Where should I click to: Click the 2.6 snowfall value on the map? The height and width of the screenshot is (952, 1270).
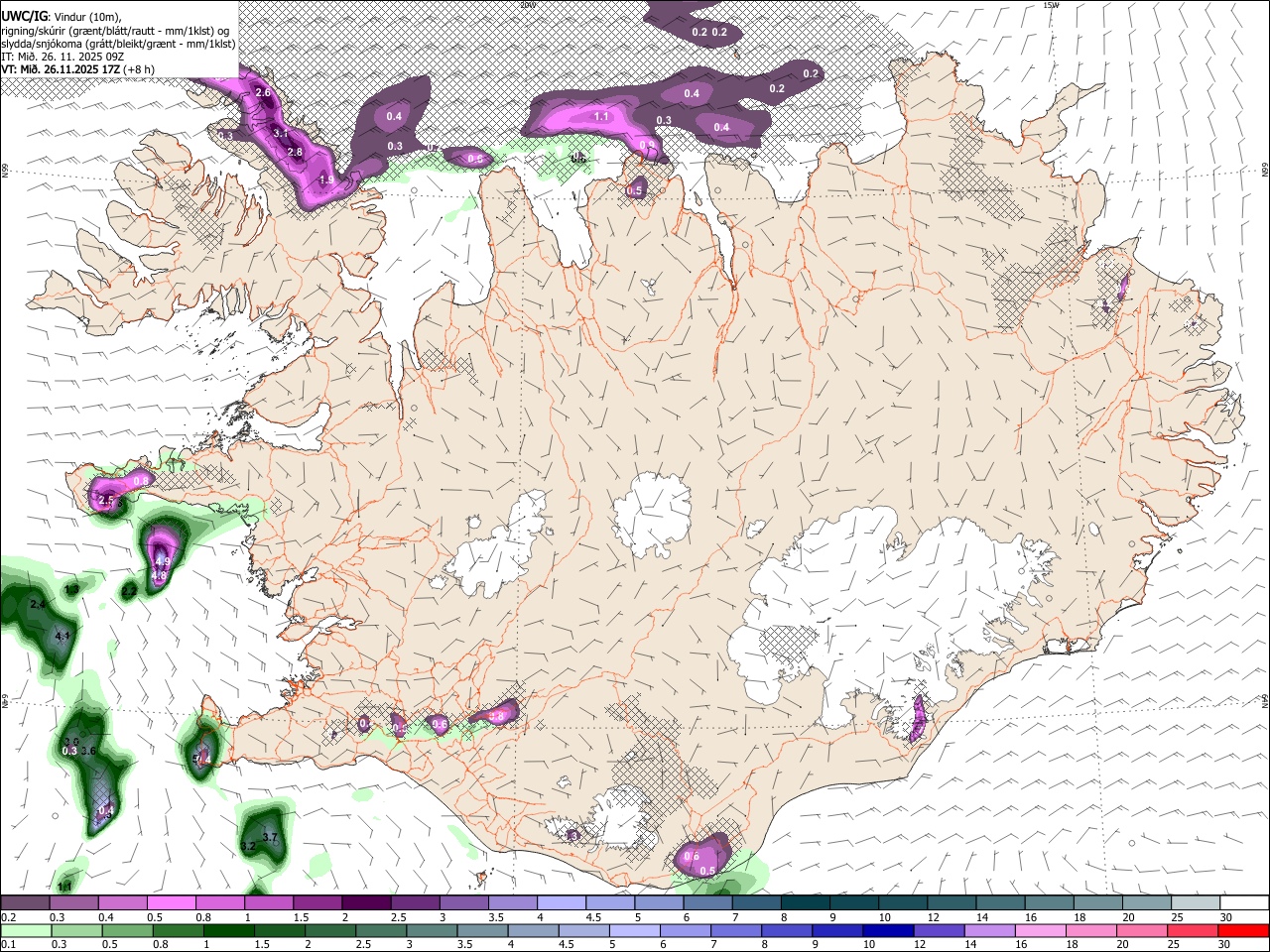coord(263,92)
